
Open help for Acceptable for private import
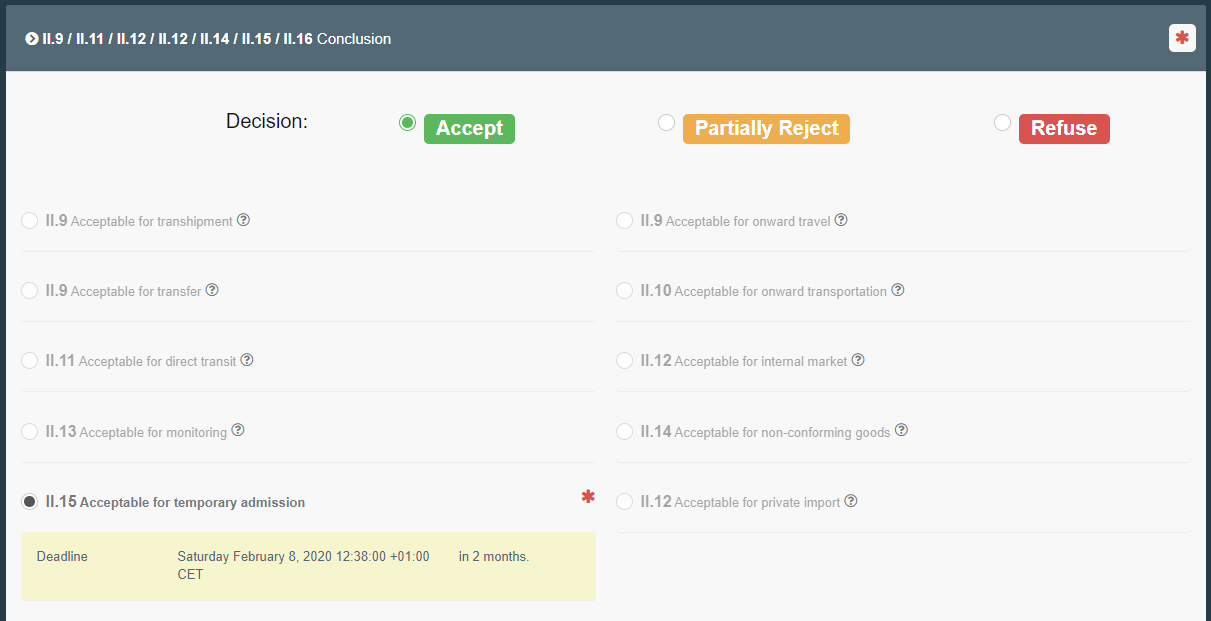(x=851, y=501)
